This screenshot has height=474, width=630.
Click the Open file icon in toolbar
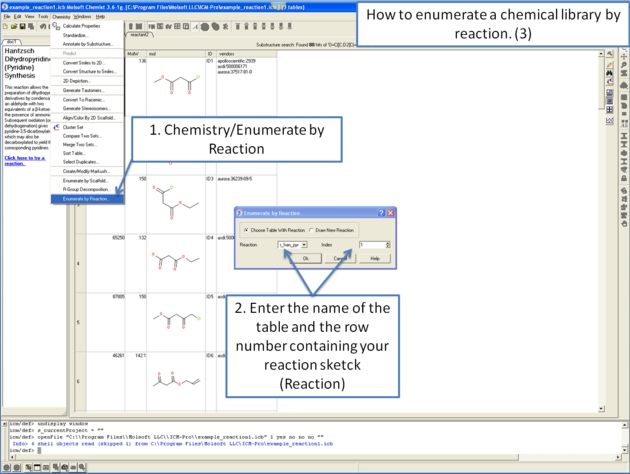15,26
